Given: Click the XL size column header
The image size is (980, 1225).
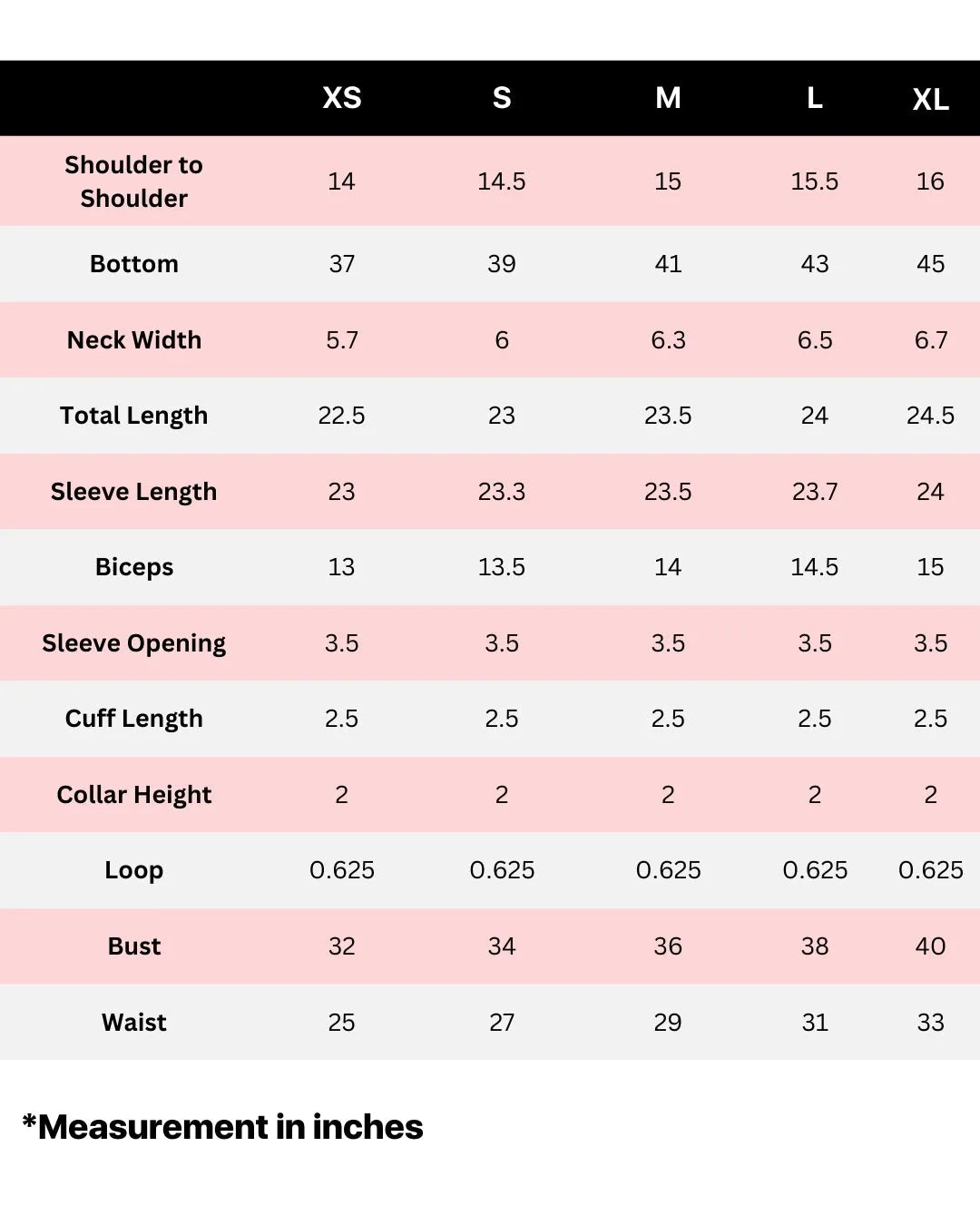Looking at the screenshot, I should [x=930, y=100].
